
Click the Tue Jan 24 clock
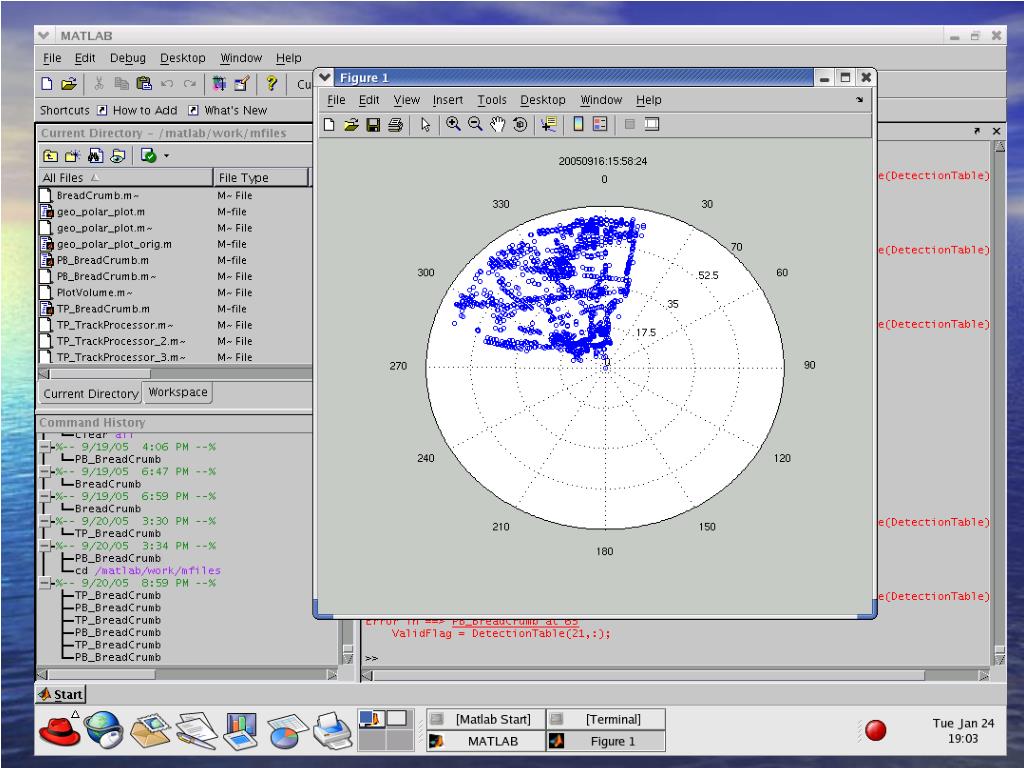pos(963,731)
